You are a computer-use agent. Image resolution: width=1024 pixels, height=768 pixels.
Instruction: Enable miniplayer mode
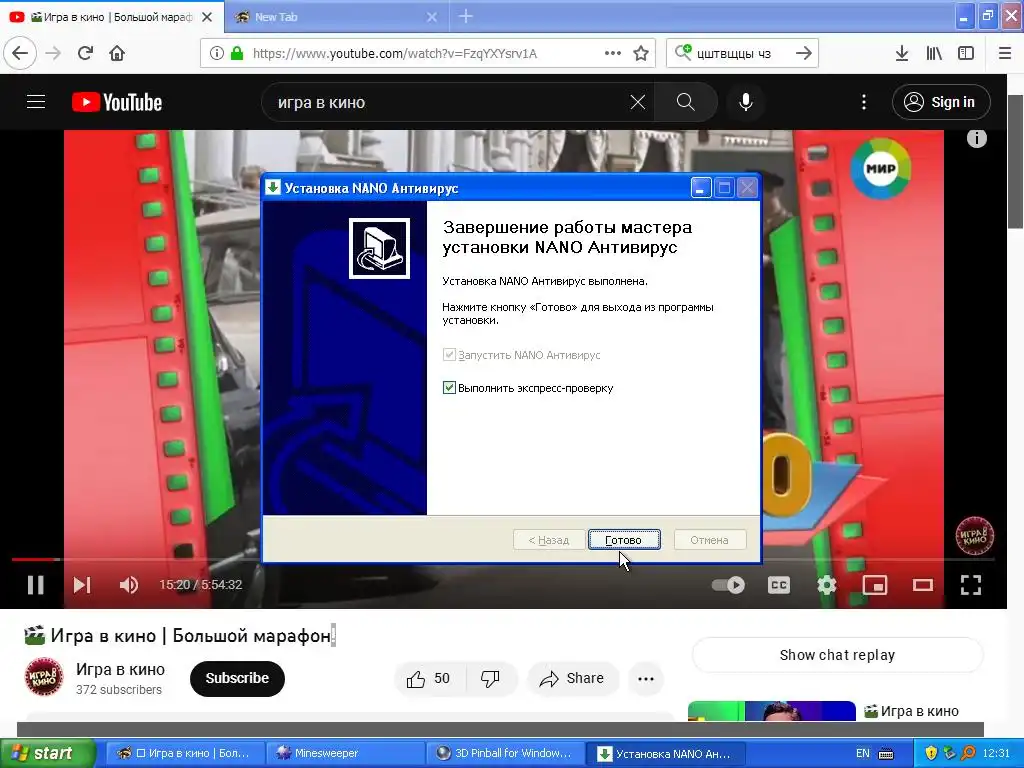tap(874, 584)
